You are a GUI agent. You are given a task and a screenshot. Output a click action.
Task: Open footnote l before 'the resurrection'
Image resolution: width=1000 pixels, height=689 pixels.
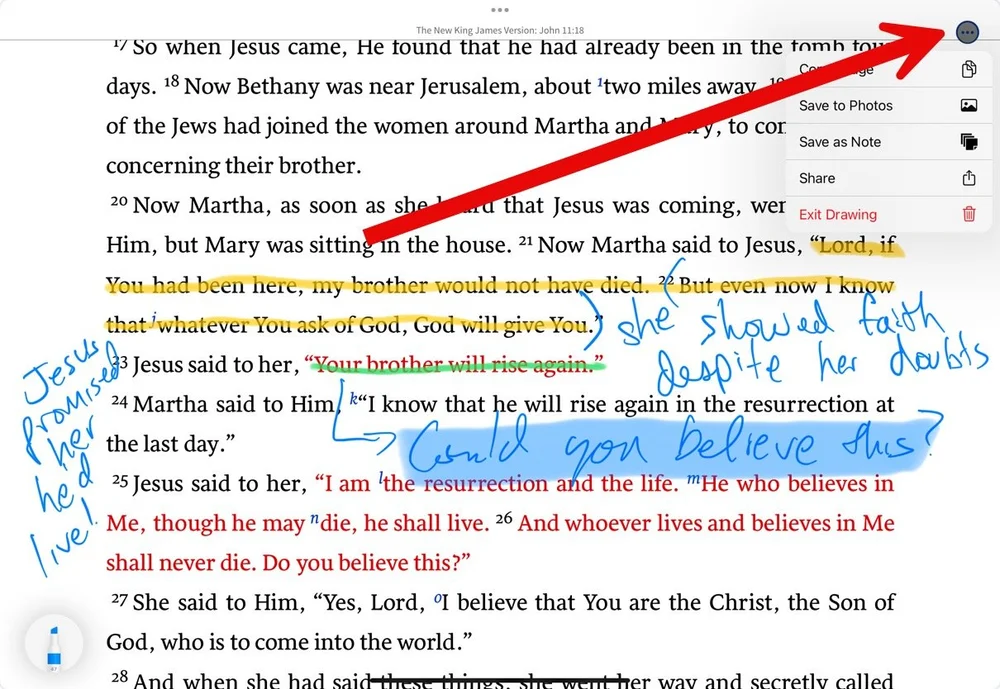click(381, 478)
